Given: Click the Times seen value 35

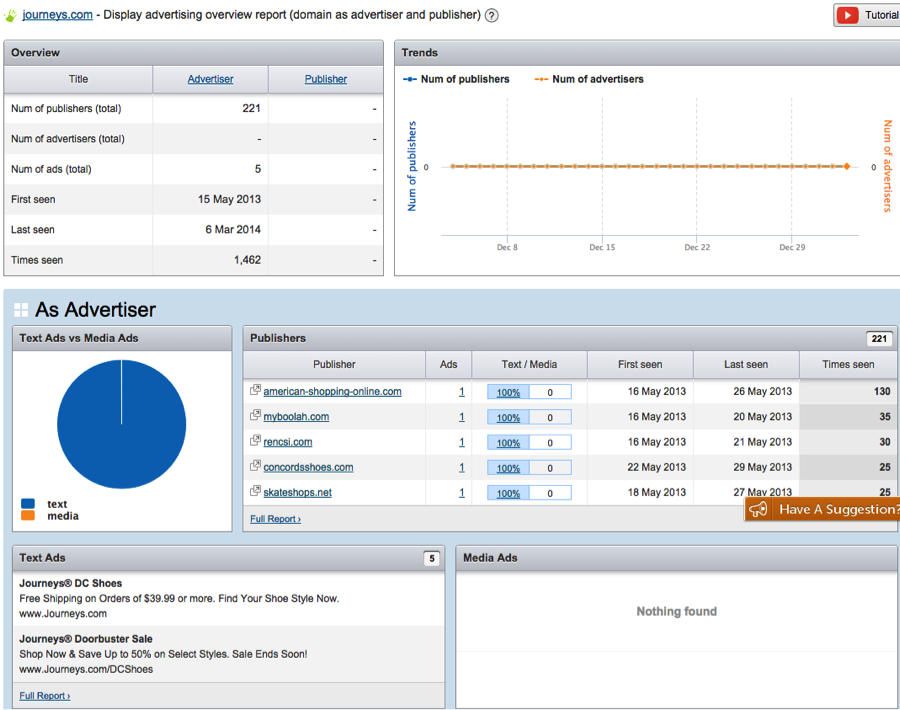Looking at the screenshot, I should coord(885,417).
